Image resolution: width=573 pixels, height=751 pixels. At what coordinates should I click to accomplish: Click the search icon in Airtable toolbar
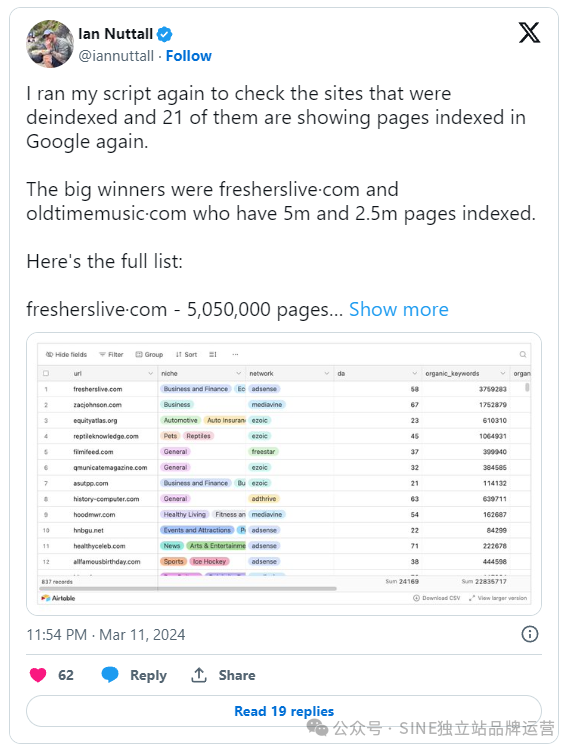(x=523, y=354)
